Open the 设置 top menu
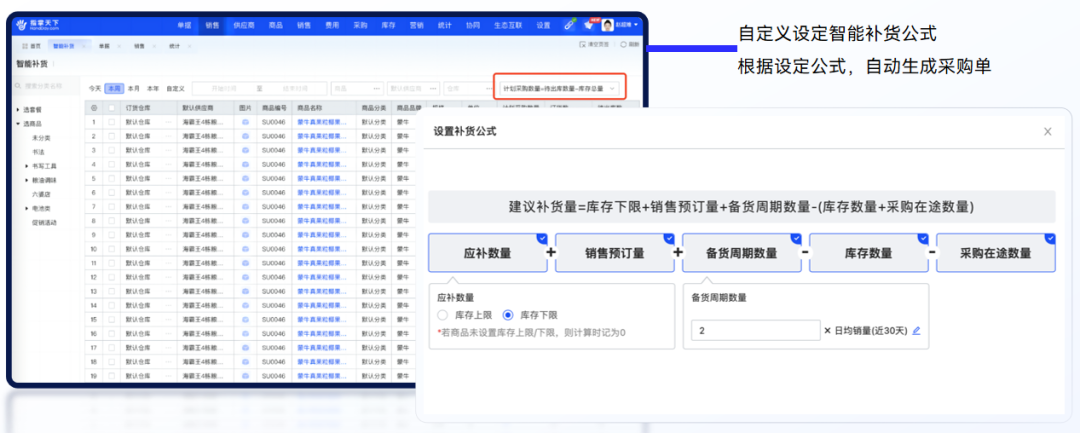Viewport: 1080px width, 433px height. pyautogui.click(x=543, y=25)
